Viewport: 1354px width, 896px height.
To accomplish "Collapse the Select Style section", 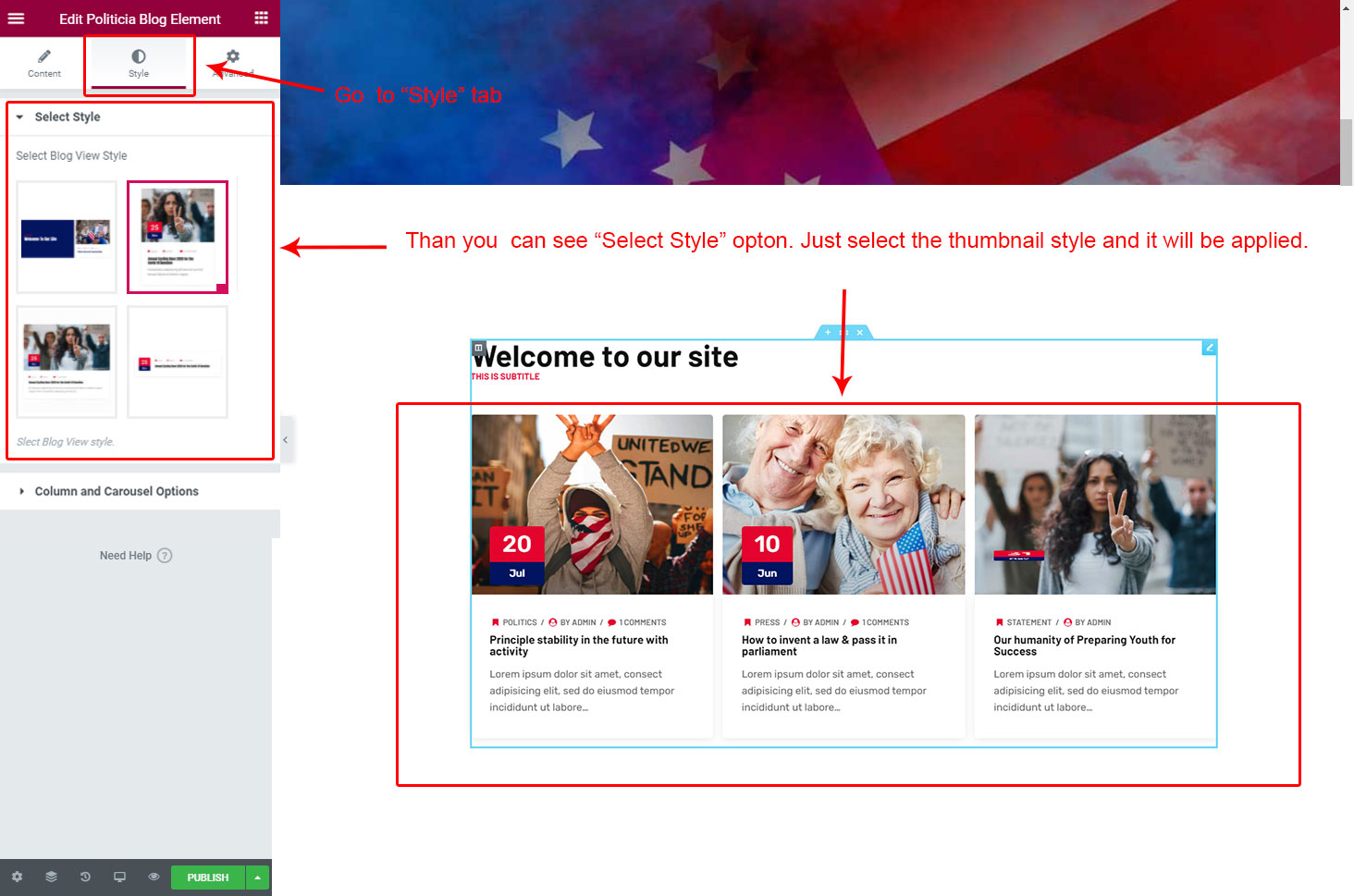I will tap(20, 117).
